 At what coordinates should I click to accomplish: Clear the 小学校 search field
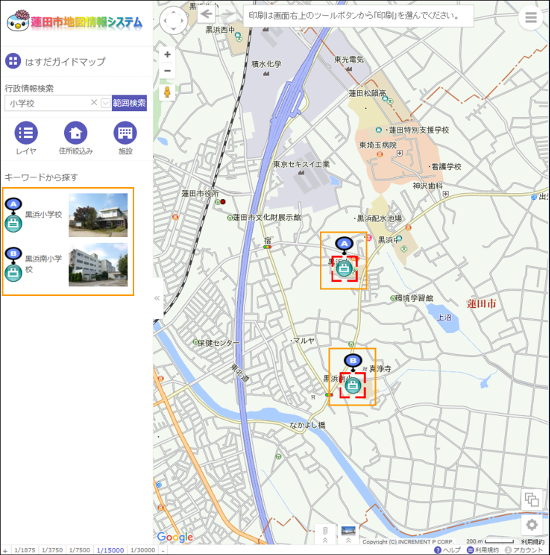(94, 102)
